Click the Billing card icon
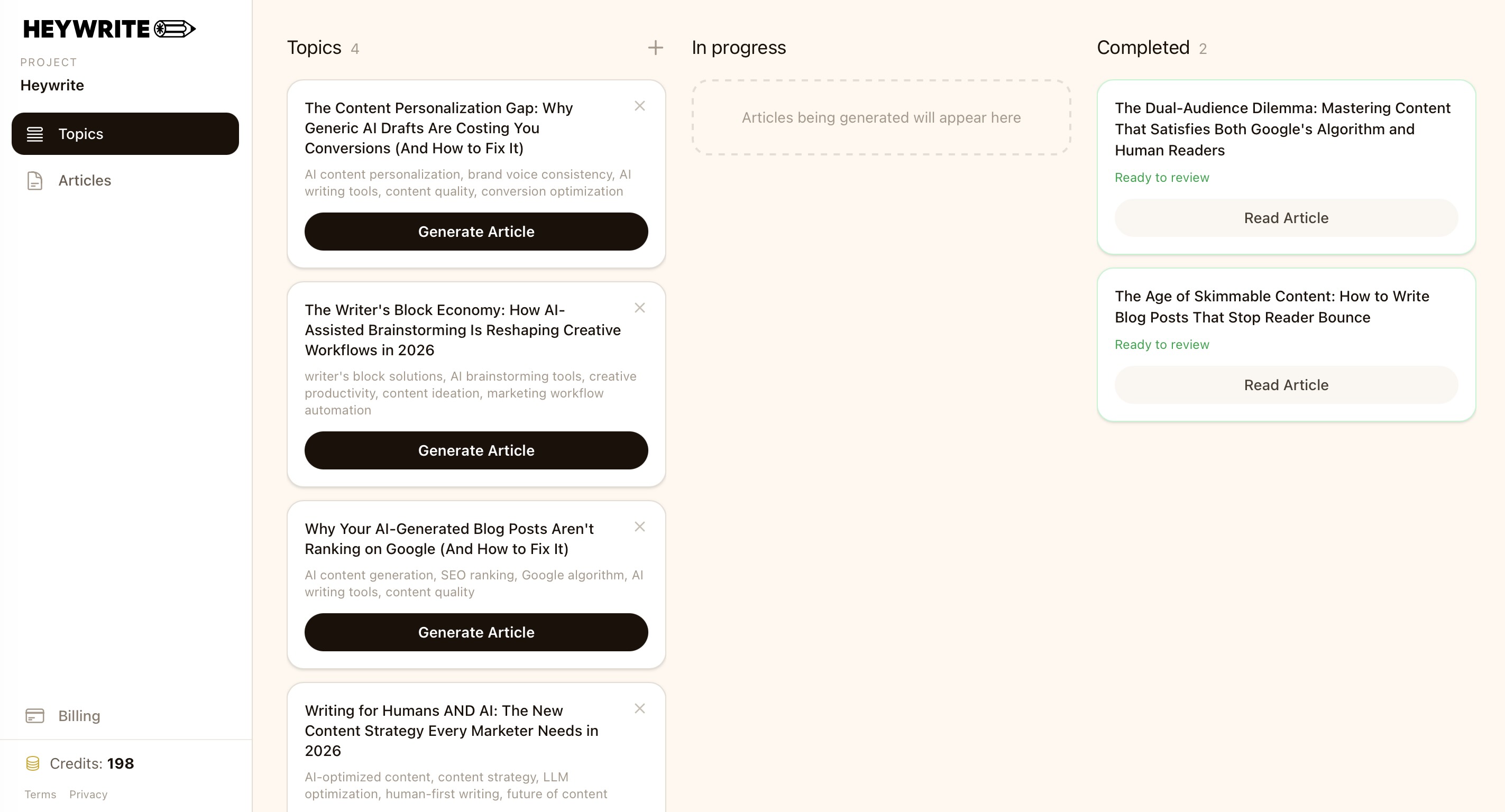 pyautogui.click(x=35, y=716)
